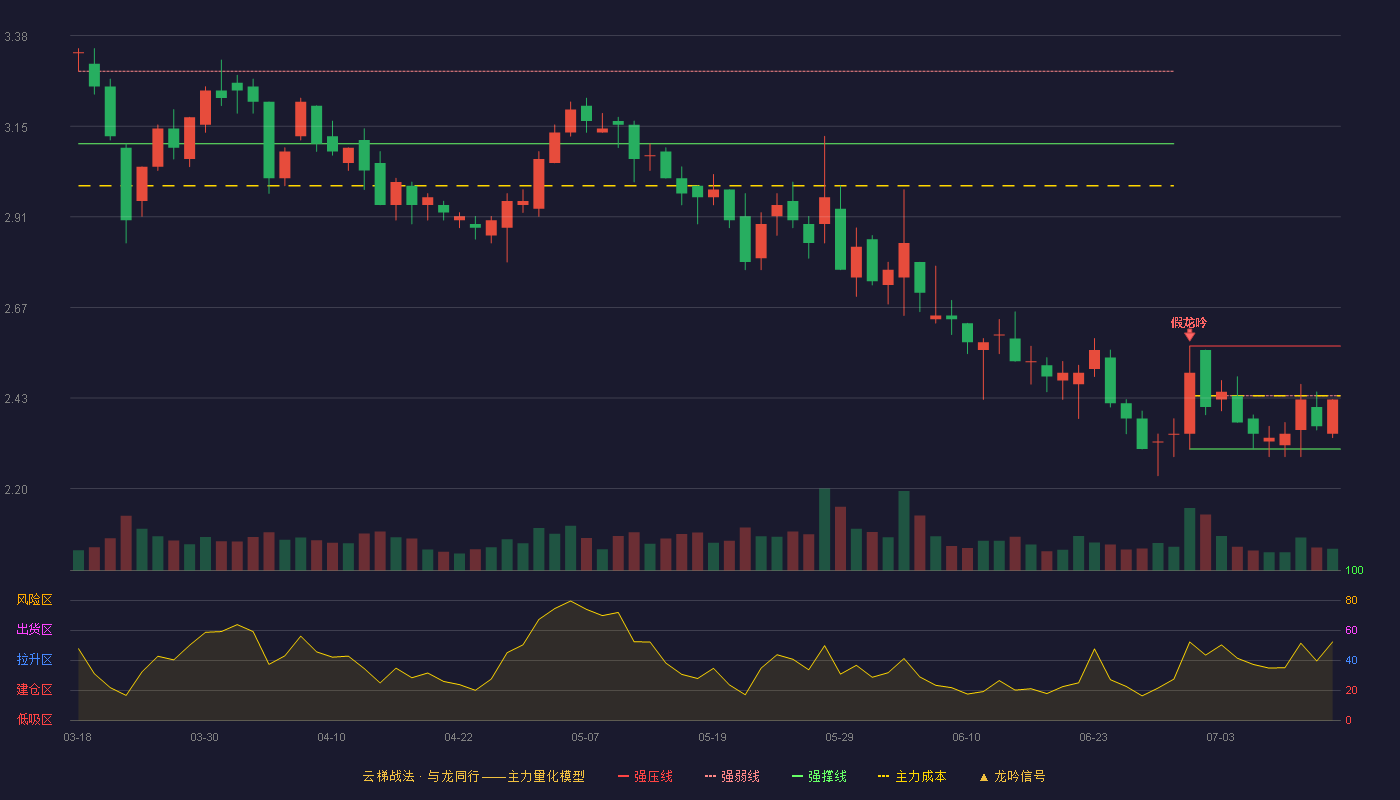The width and height of the screenshot is (1400, 800).
Task: Click the 2.67 price axis label
Action: (16, 309)
